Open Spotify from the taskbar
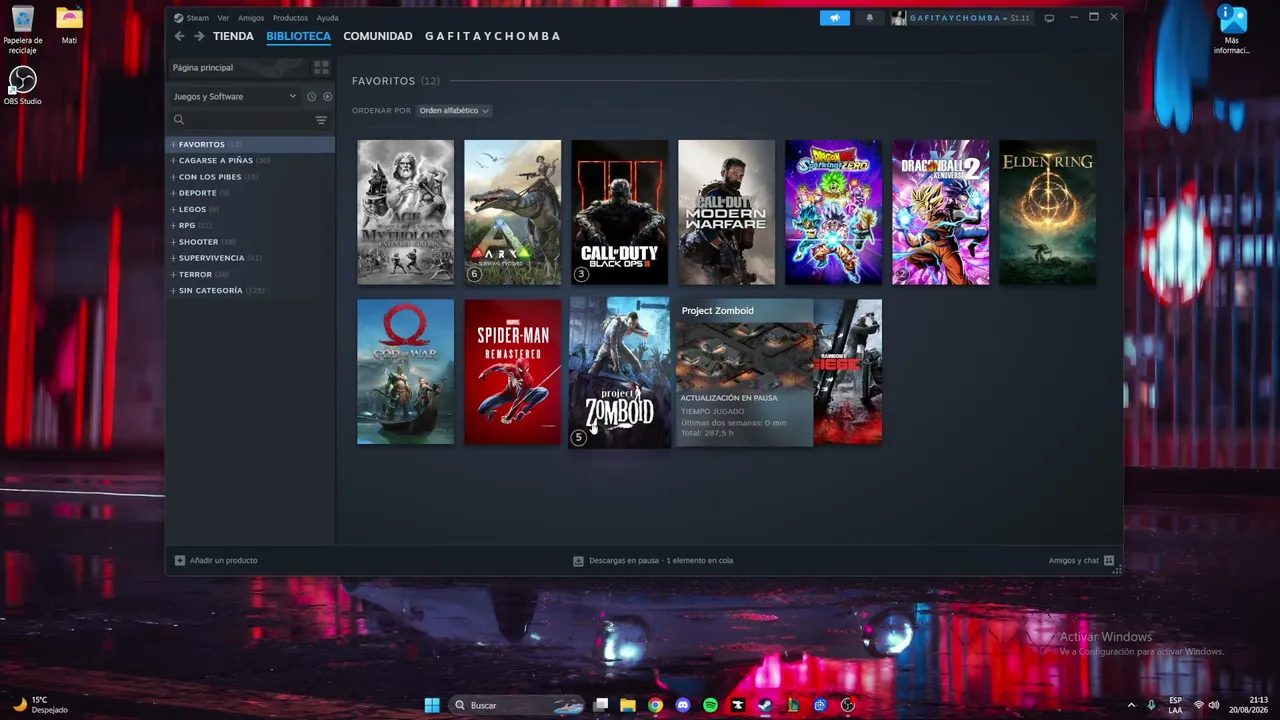This screenshot has width=1280, height=720. pyautogui.click(x=710, y=705)
